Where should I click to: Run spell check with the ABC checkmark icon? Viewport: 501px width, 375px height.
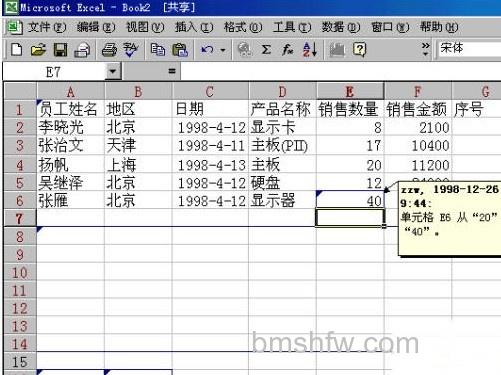tap(131, 50)
